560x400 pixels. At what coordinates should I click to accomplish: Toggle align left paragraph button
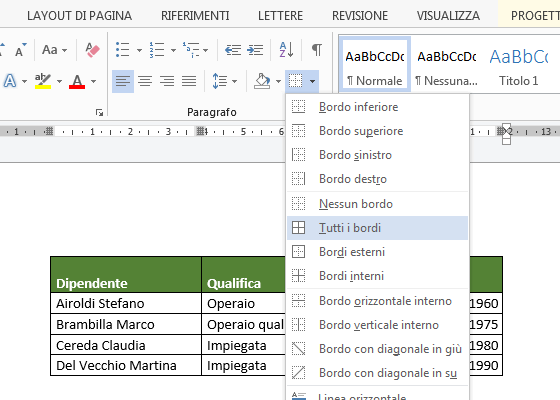(123, 81)
